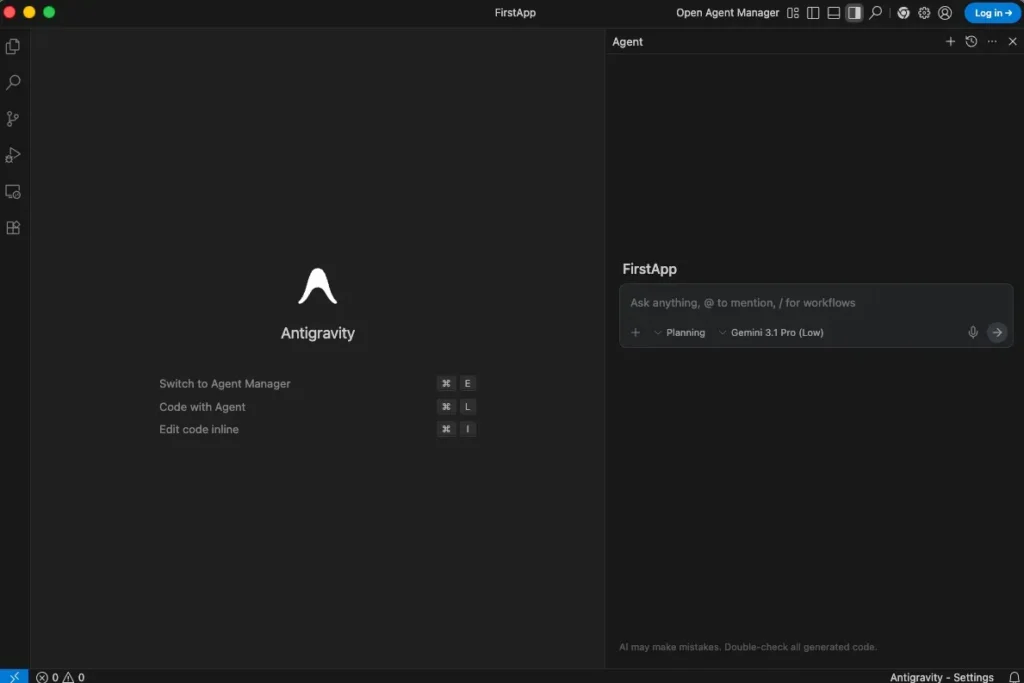Toggle the Agent side panel off
The image size is (1024, 683).
(854, 13)
